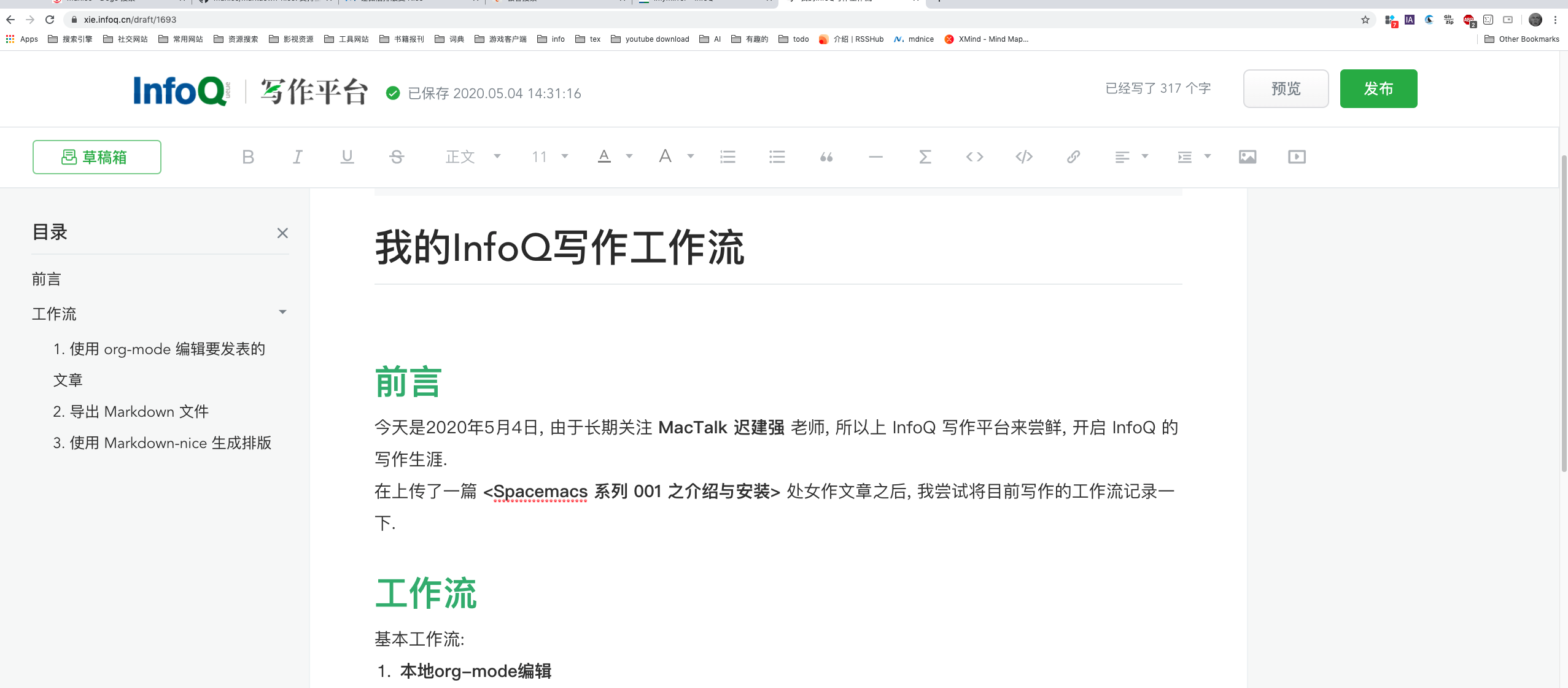Click the article title 我的InfoQ写作工作流
The image size is (1568, 688).
click(x=560, y=247)
